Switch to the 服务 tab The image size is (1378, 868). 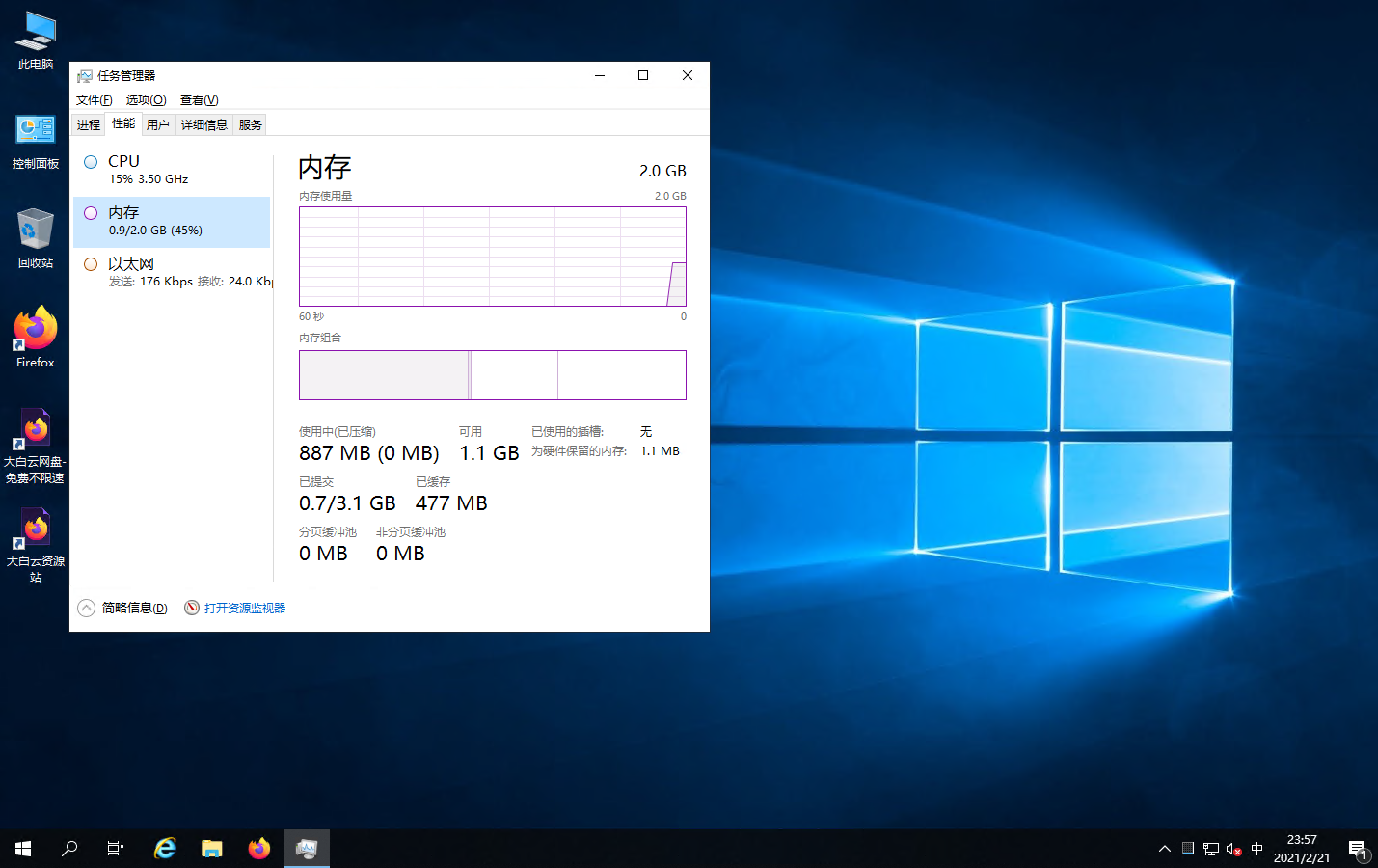point(251,124)
